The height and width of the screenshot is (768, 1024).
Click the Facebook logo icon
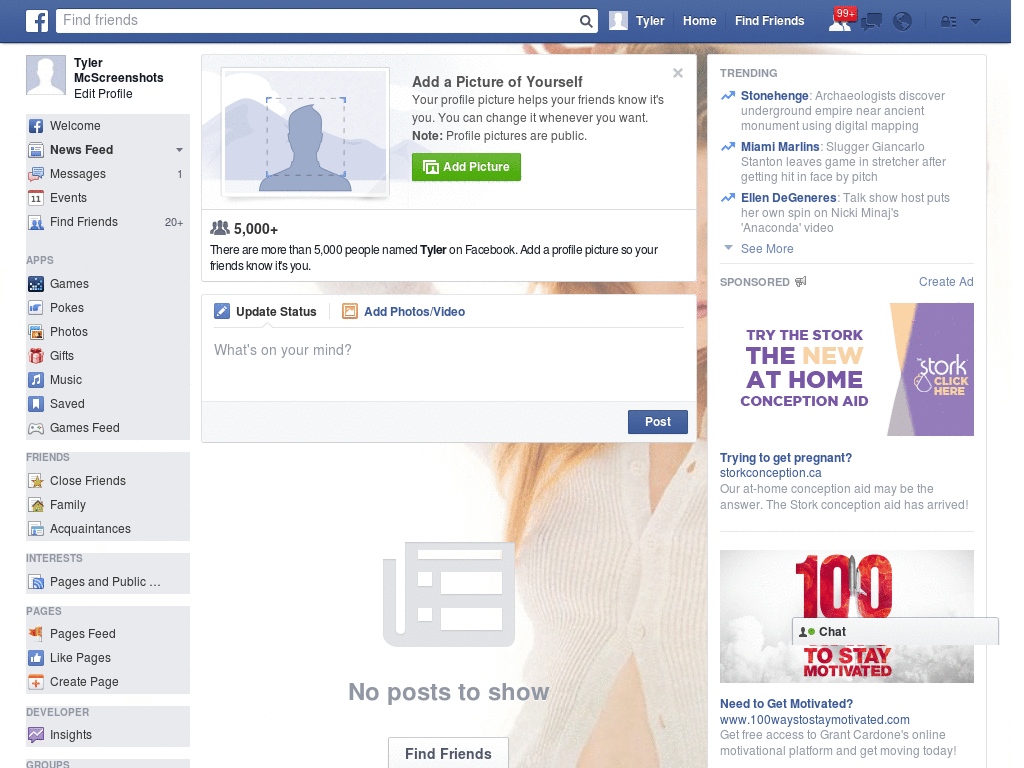point(37,21)
